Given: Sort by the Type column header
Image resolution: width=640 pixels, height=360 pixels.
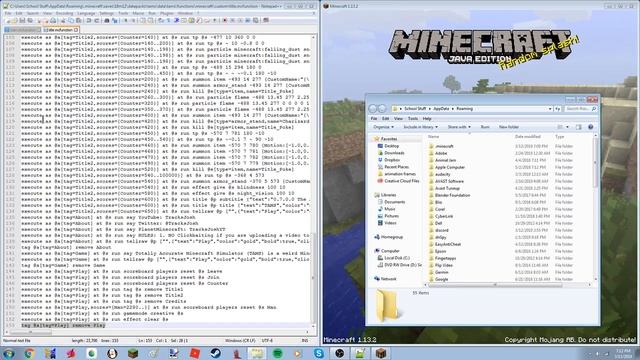Looking at the screenshot, I should [560, 137].
